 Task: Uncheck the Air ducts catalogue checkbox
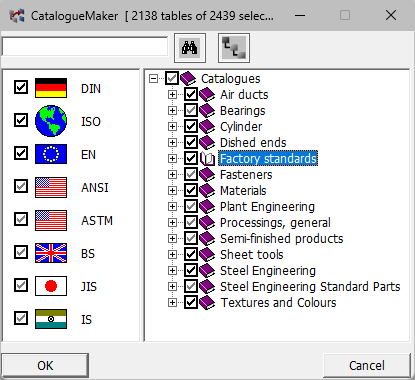tap(191, 95)
